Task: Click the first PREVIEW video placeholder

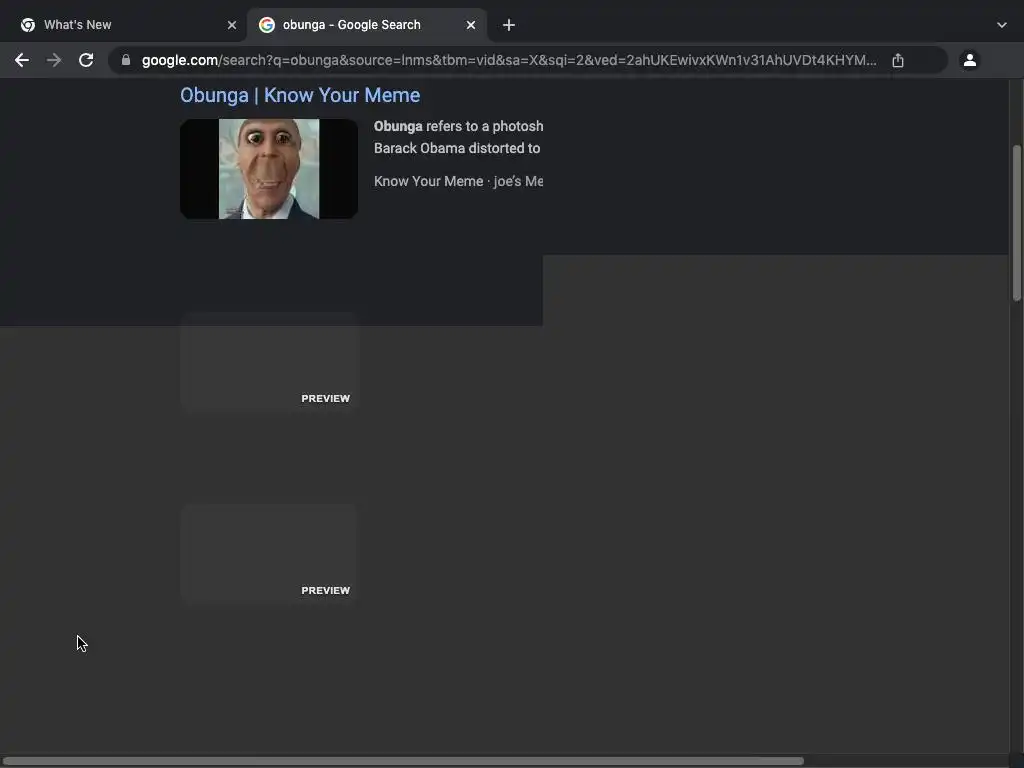Action: [x=269, y=362]
